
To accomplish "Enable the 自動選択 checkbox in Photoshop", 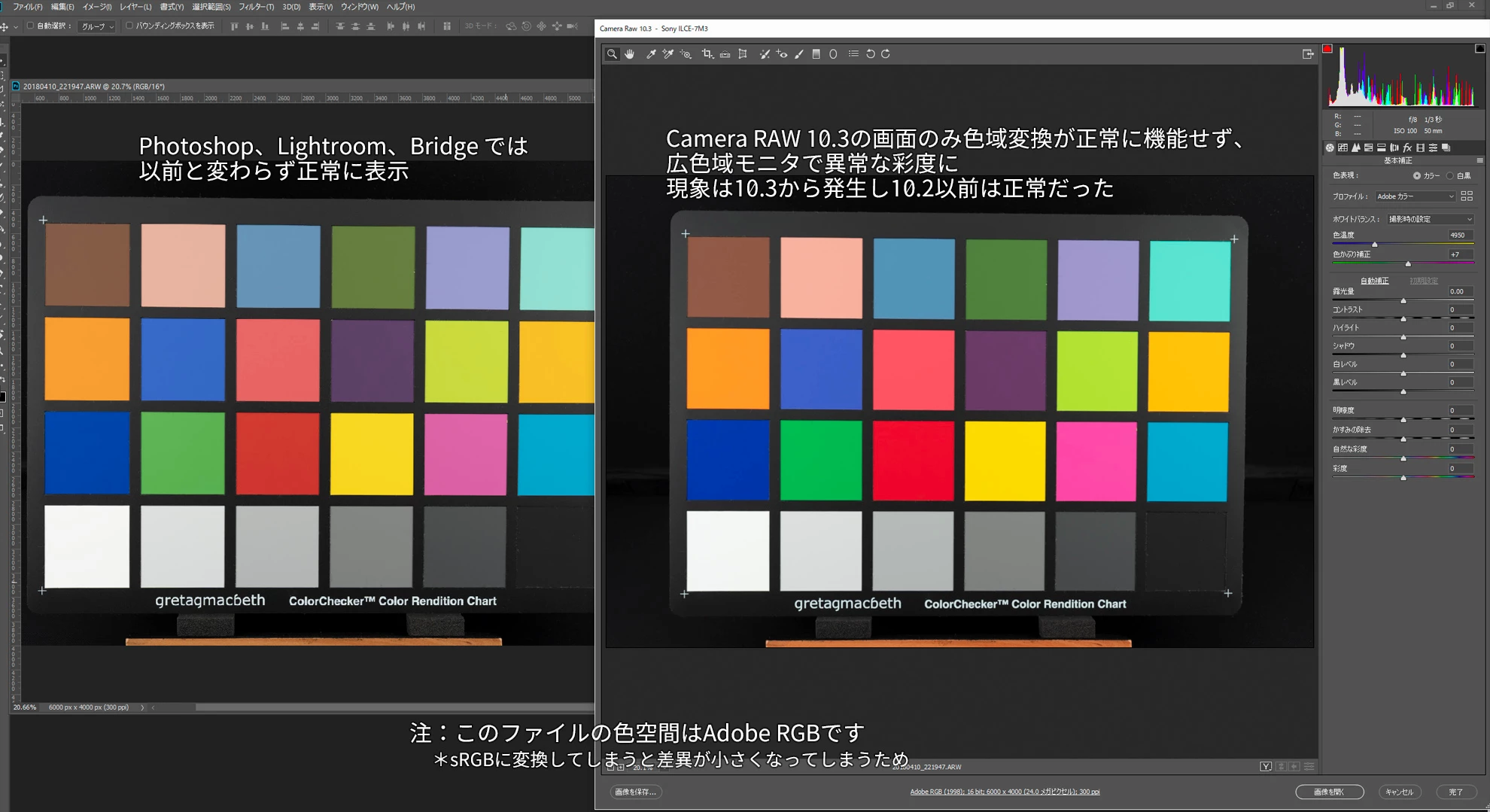I will (x=30, y=26).
